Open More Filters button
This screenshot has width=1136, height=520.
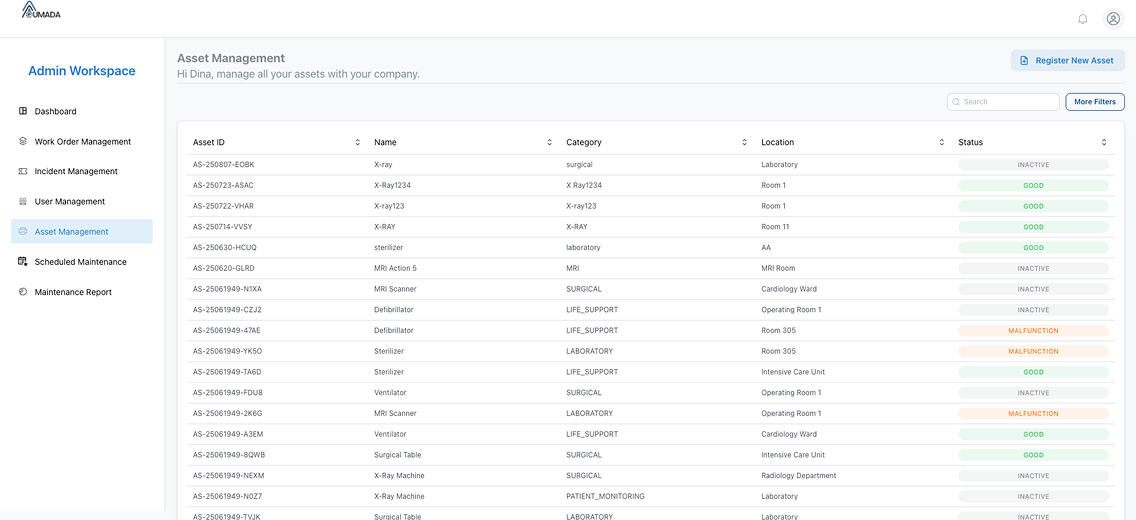coord(1094,102)
